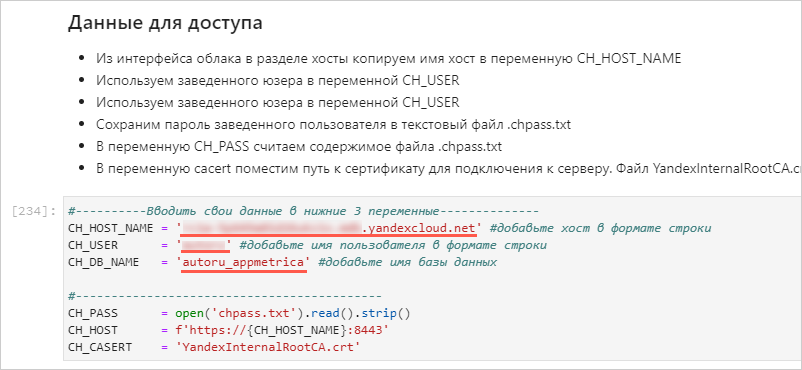Image resolution: width=802 pixels, height=370 pixels.
Task: Click the CH_DB_NAME variable name
Action: pyautogui.click(x=103, y=263)
